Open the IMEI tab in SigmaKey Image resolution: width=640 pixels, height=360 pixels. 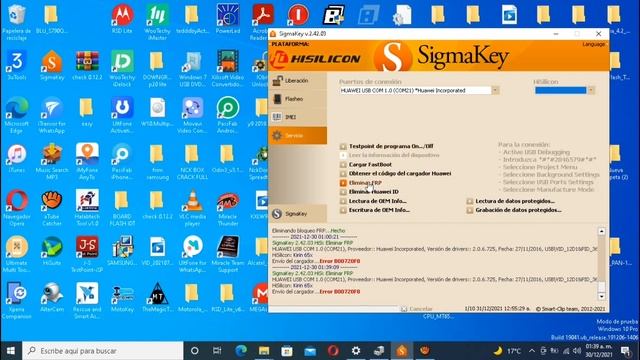[x=297, y=117]
